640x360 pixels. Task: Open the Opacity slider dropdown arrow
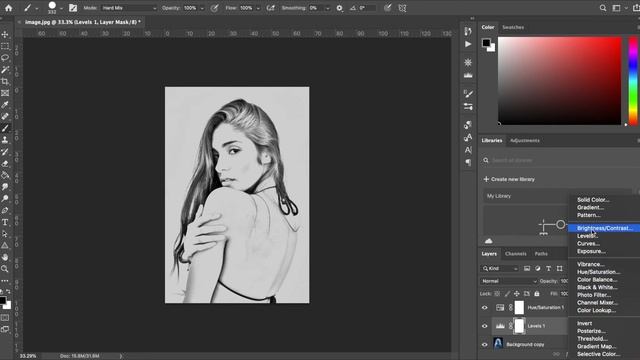(x=202, y=8)
